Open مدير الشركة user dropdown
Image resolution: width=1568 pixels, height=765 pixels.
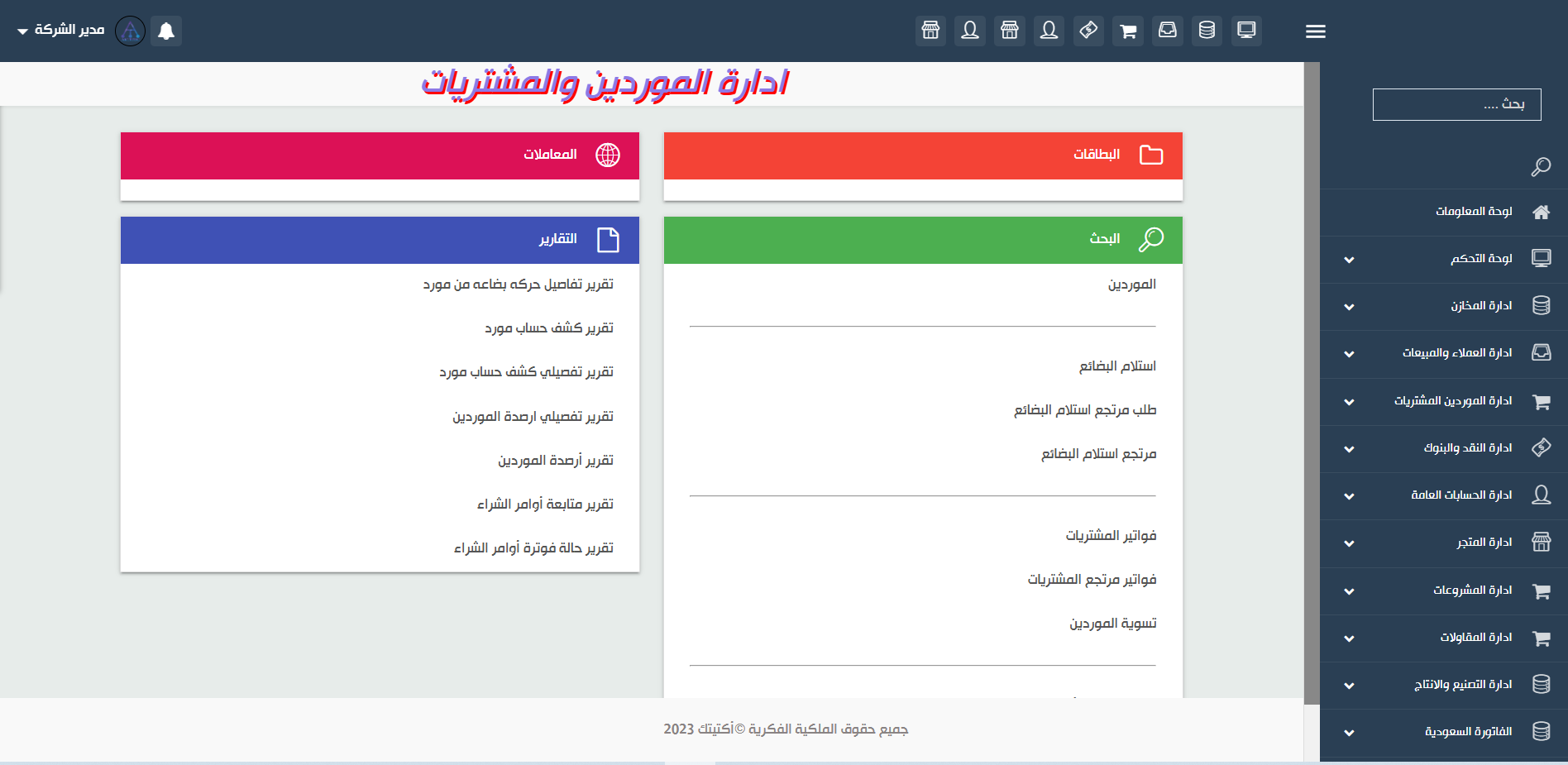(60, 30)
